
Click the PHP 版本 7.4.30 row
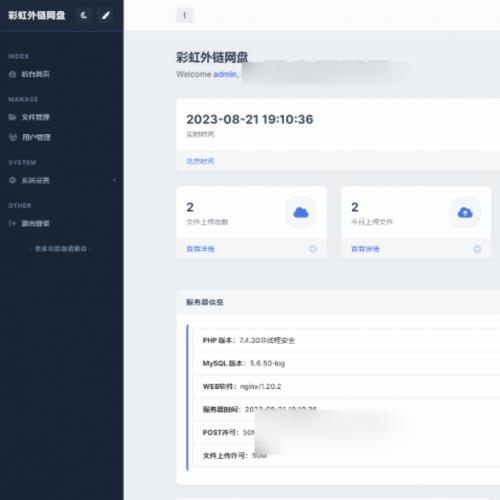click(346, 340)
